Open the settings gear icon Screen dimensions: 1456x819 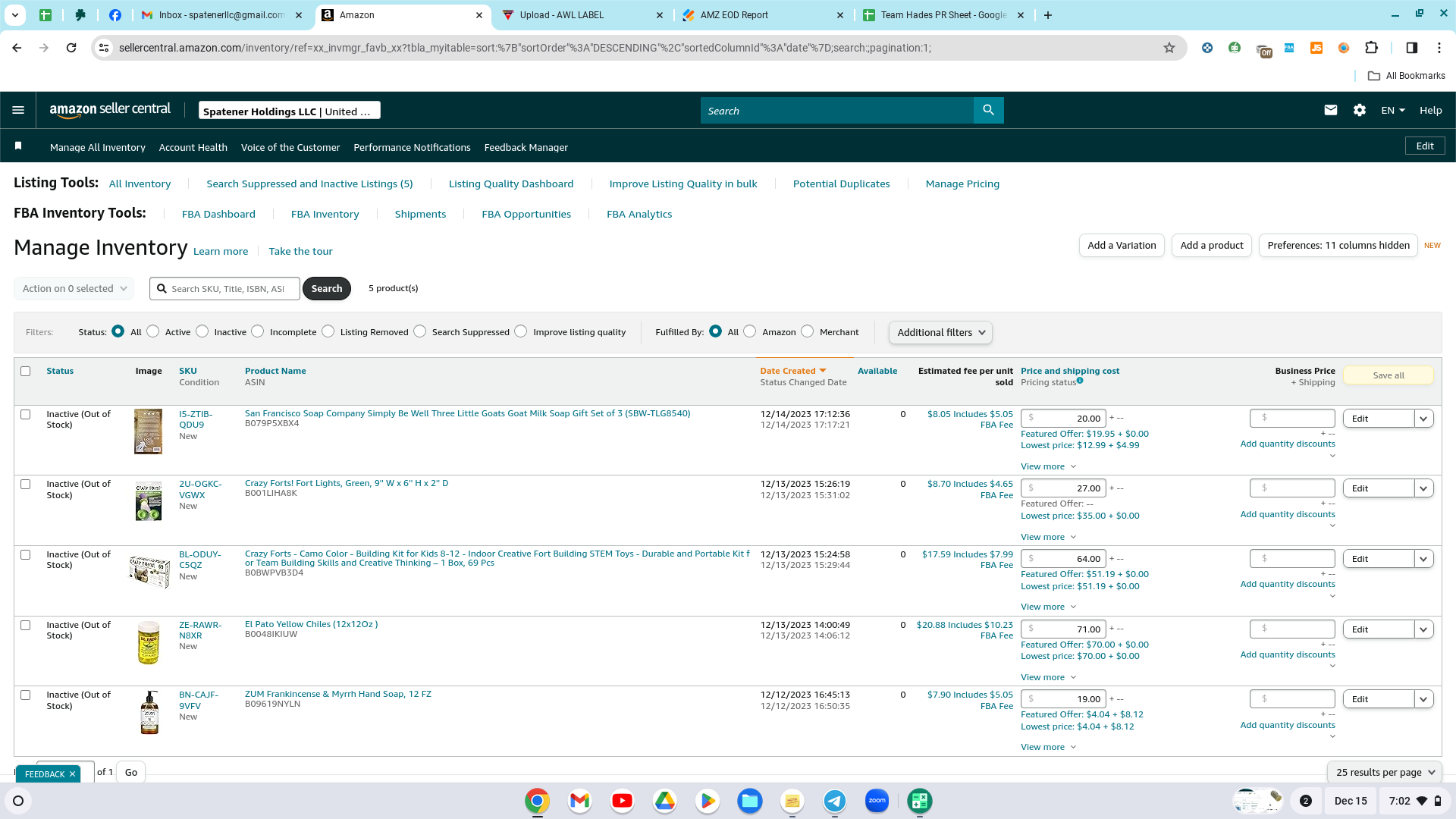[1359, 110]
